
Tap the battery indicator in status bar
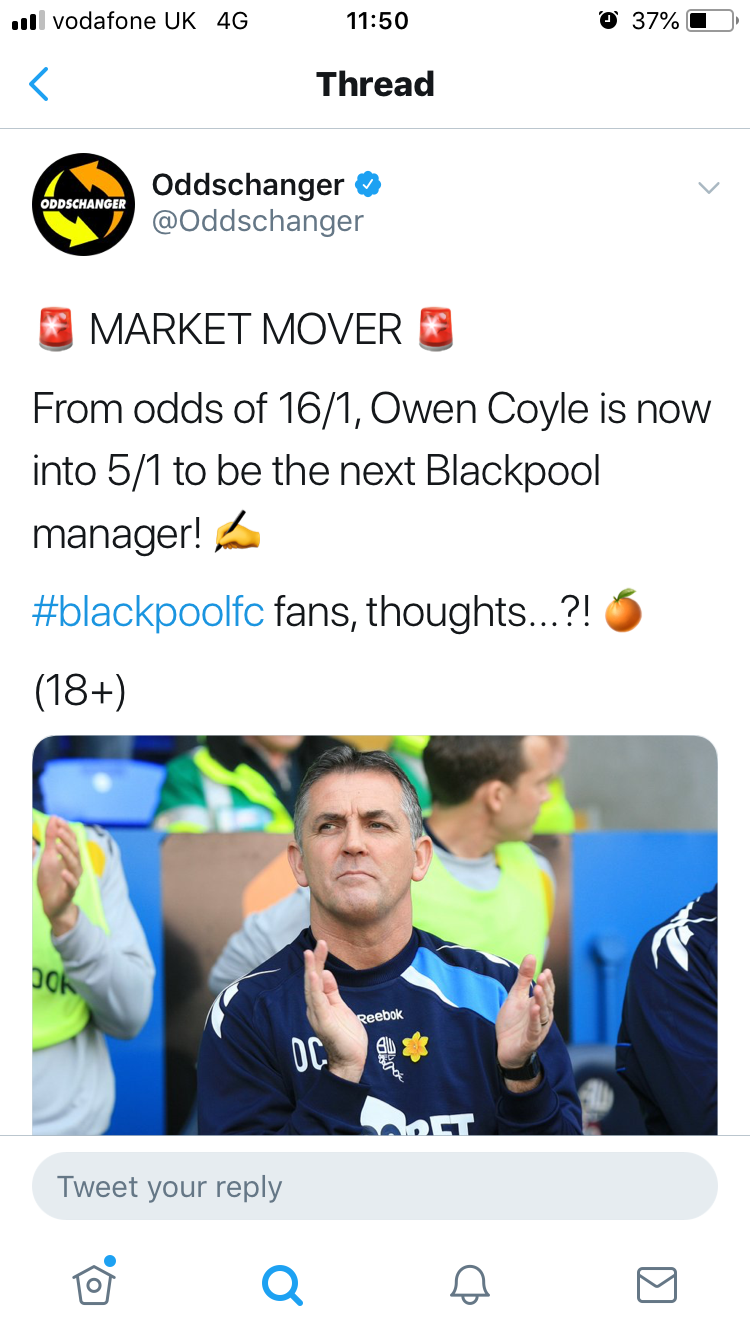[x=711, y=20]
